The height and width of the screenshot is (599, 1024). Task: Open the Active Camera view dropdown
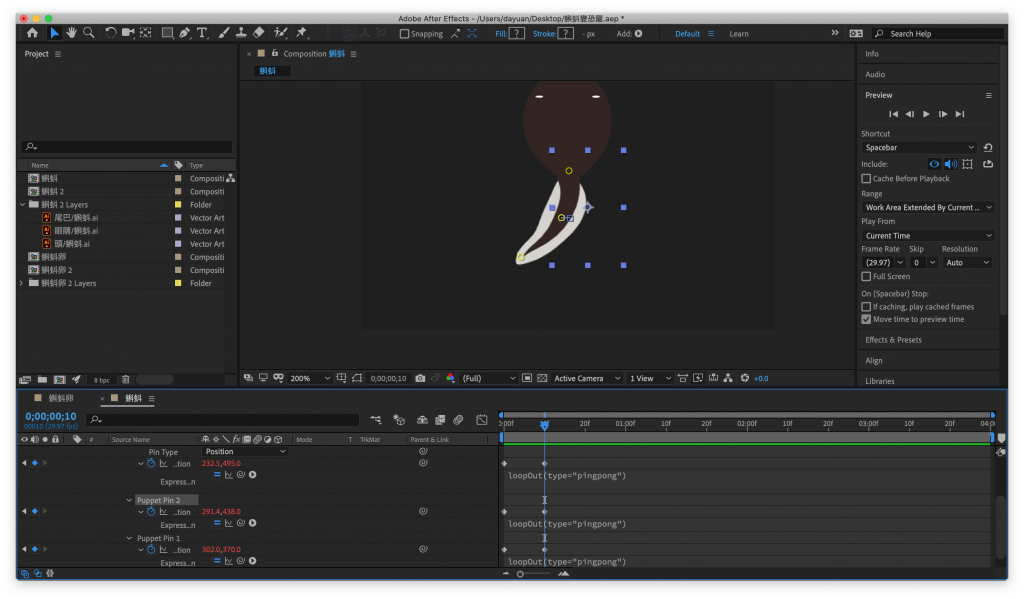pyautogui.click(x=586, y=378)
